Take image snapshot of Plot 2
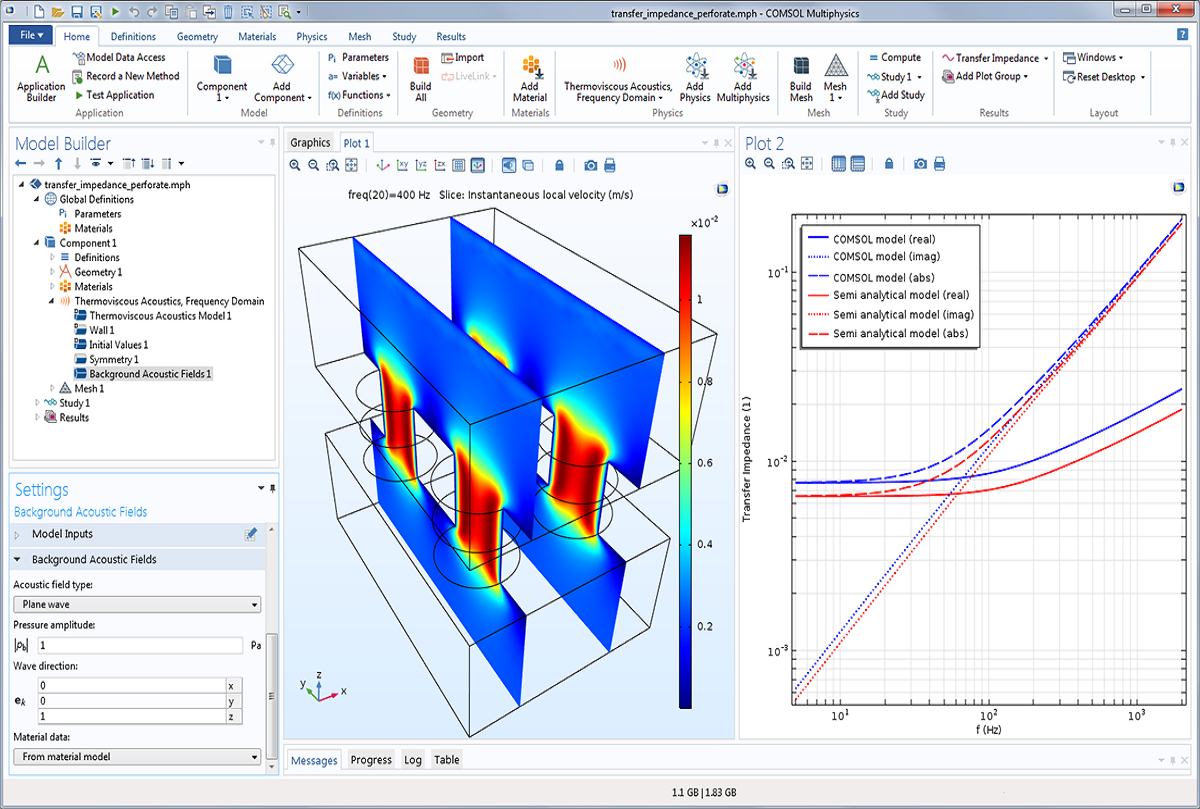 point(920,164)
